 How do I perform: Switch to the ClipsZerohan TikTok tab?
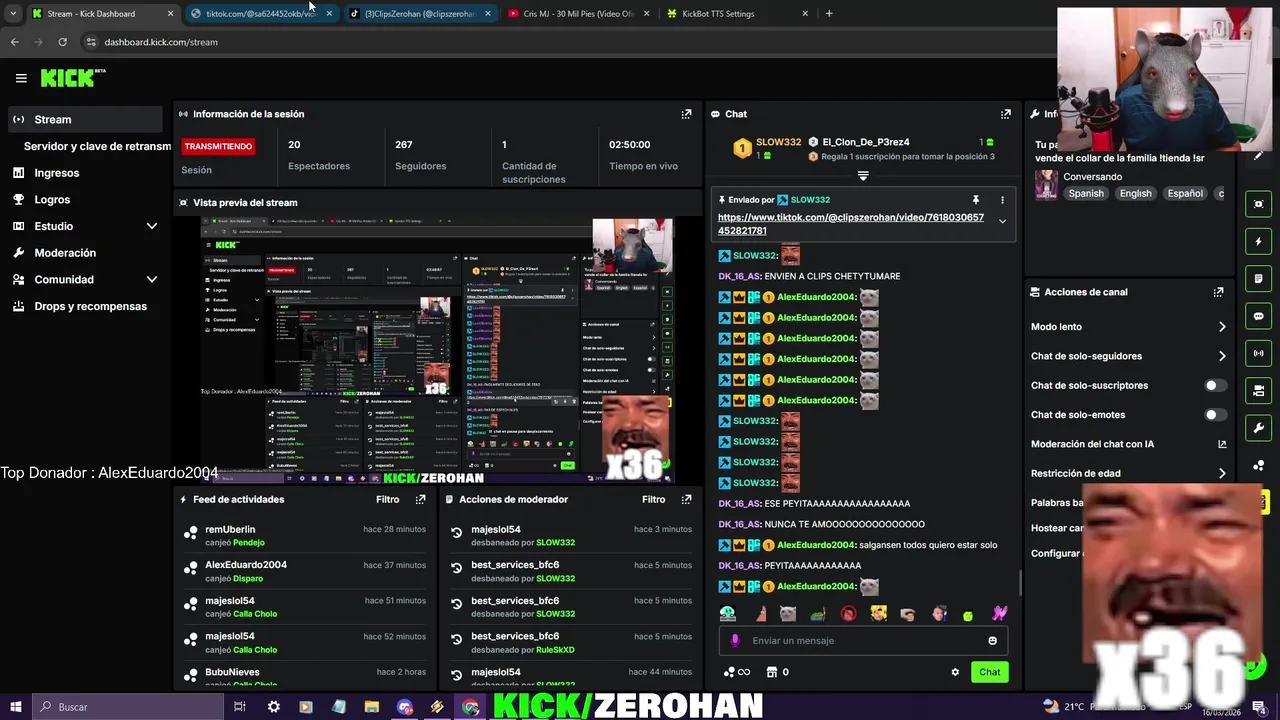[420, 14]
